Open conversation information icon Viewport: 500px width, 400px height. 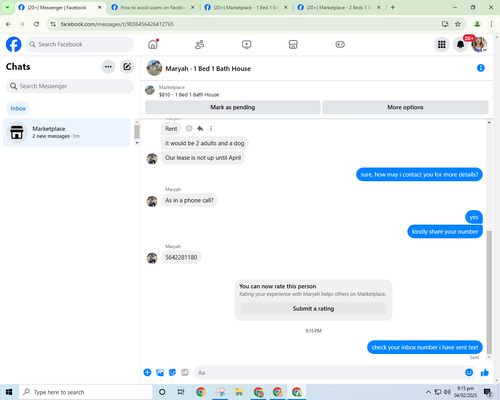[x=481, y=68]
